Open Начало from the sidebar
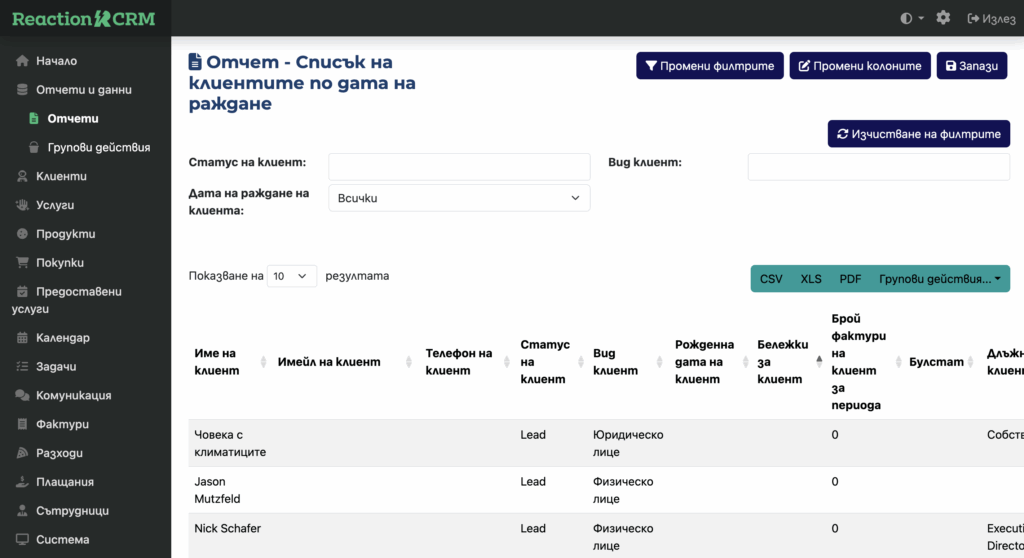The image size is (1024, 558). [x=56, y=61]
